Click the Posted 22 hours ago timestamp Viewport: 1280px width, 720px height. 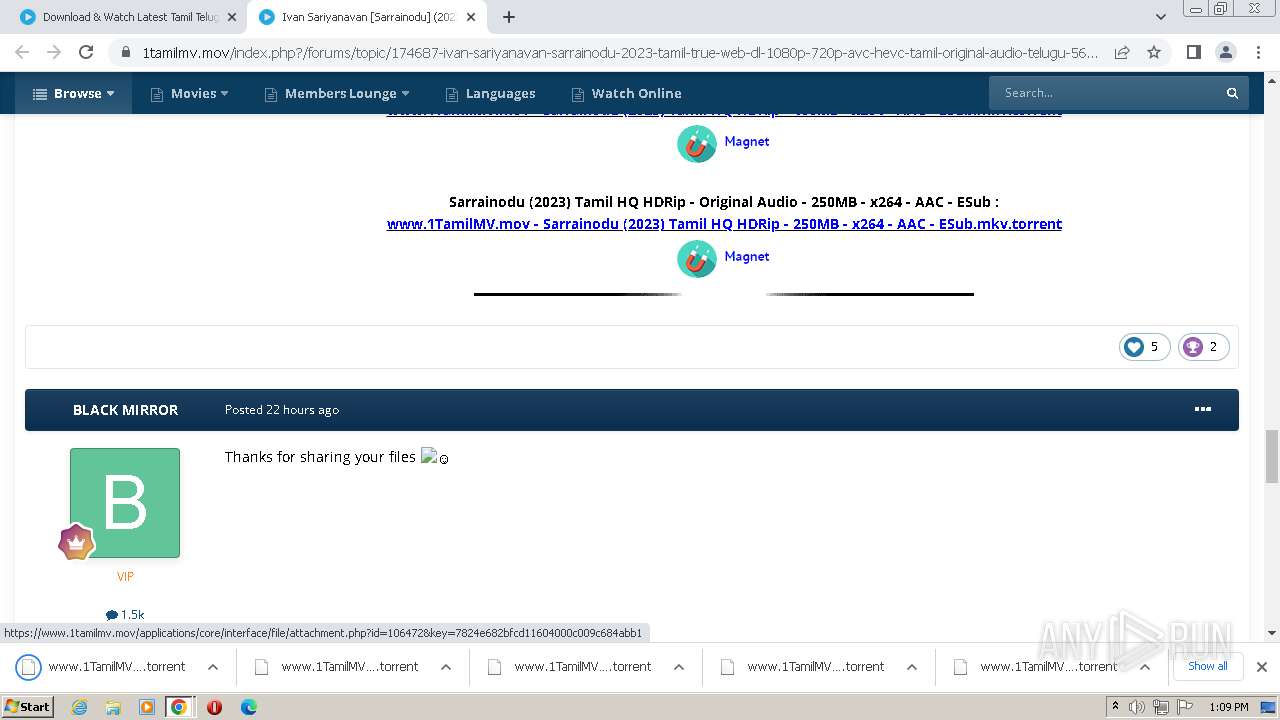point(282,410)
